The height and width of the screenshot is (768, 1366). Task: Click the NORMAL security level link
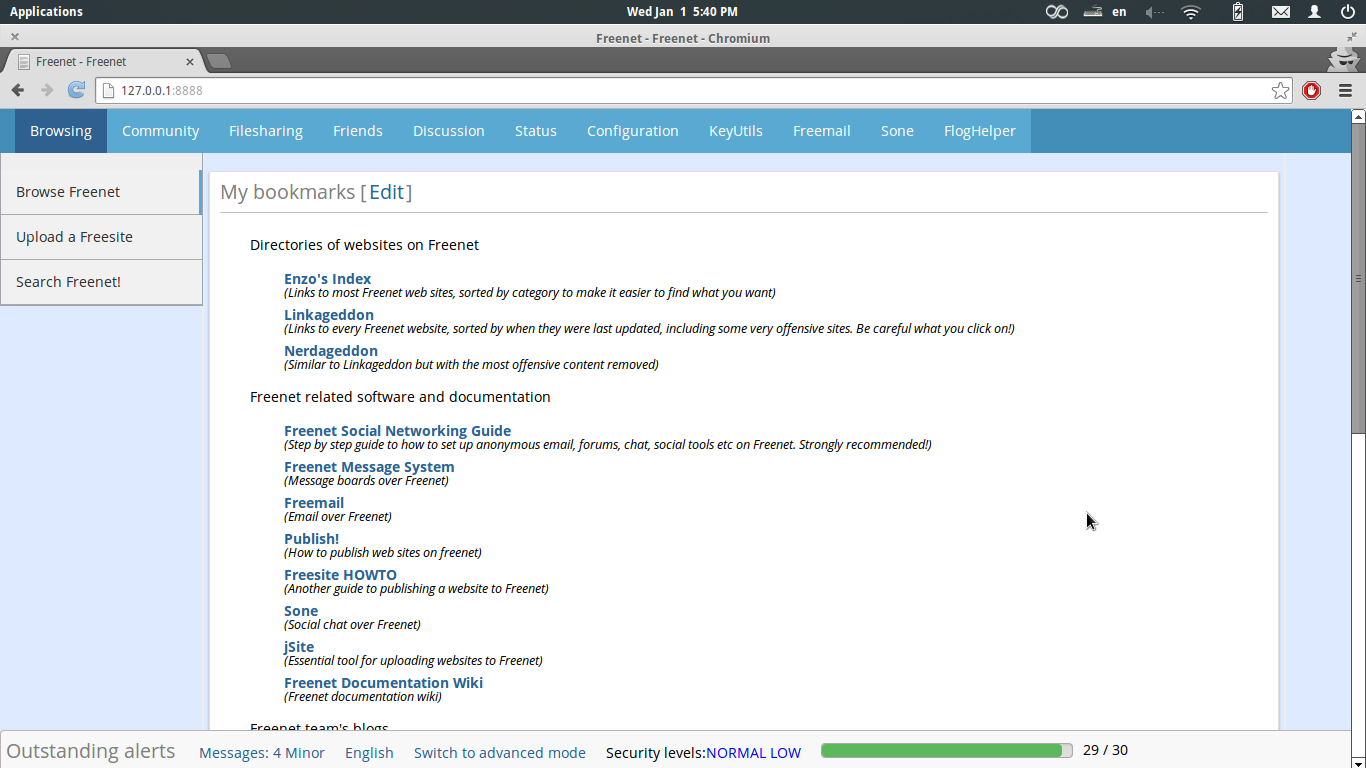tap(736, 753)
